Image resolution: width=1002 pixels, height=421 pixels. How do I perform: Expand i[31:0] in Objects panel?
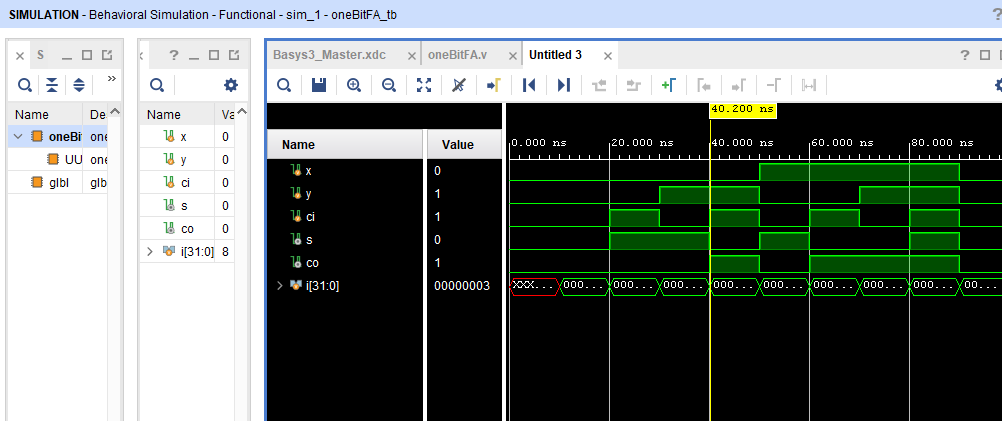150,251
